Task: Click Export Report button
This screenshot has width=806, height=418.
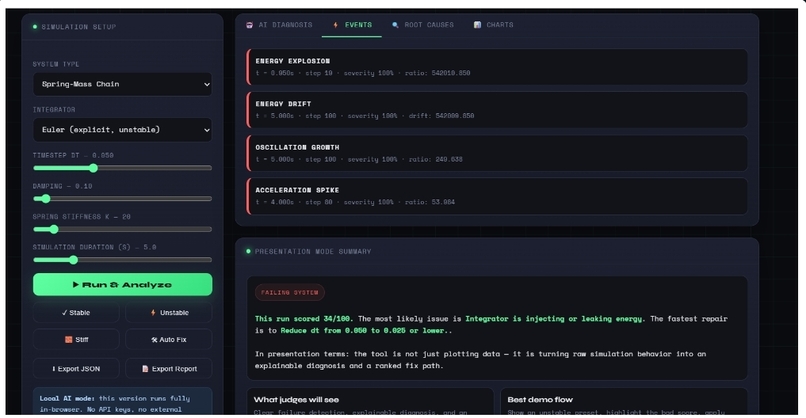Action: (x=169, y=369)
